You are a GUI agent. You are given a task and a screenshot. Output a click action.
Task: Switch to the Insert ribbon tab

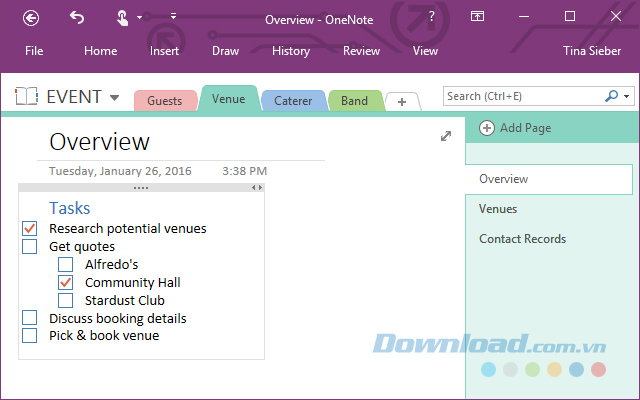164,51
